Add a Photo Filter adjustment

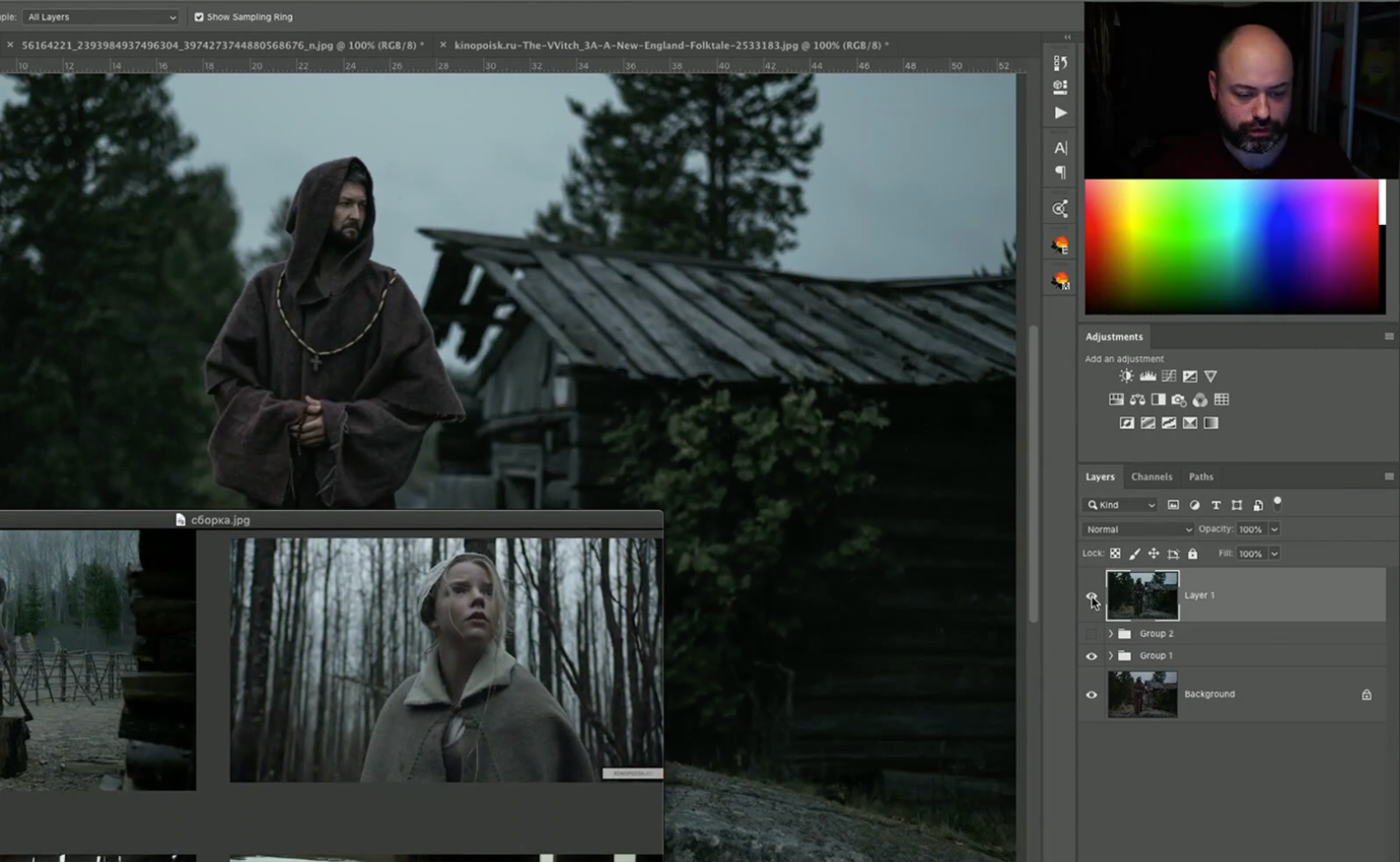(x=1179, y=399)
